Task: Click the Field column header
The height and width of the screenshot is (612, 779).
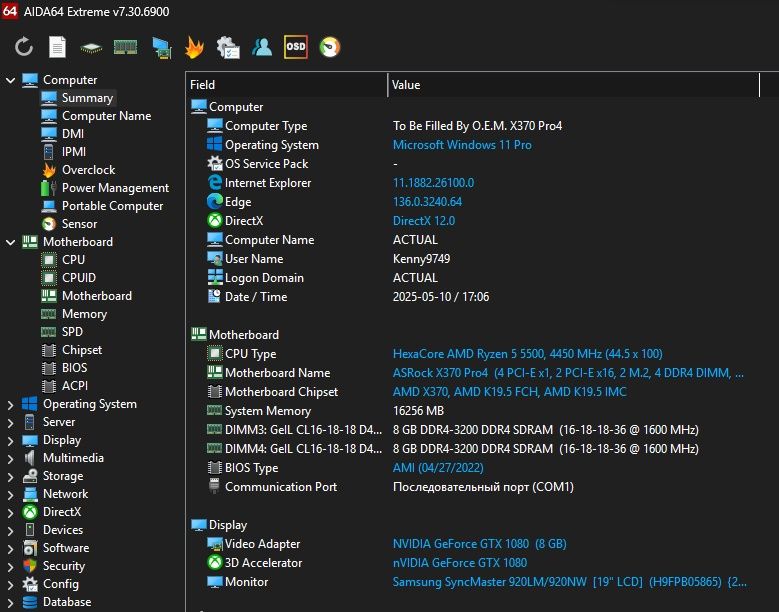Action: (x=287, y=85)
